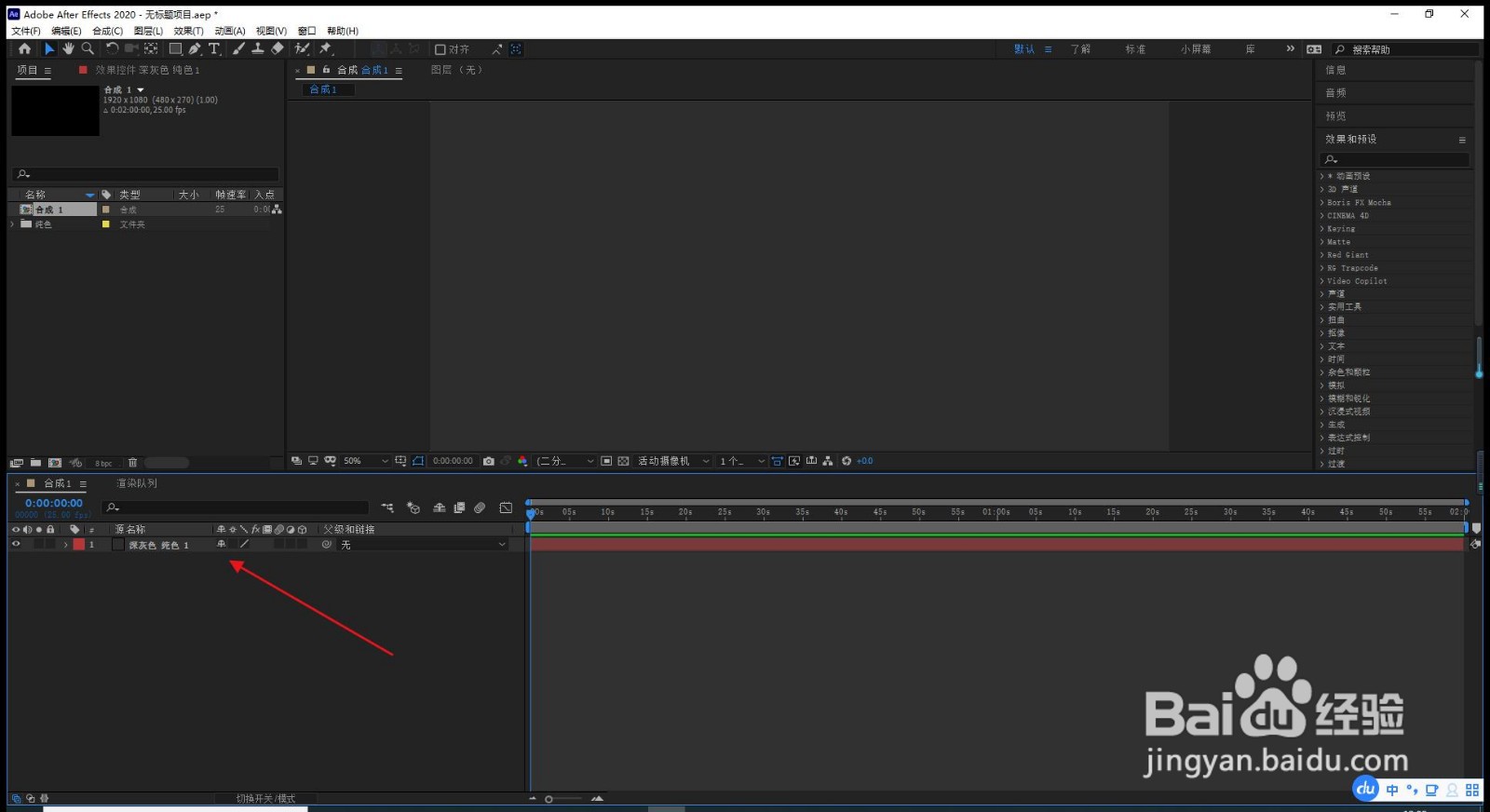
Task: Toggle transparency grid in viewer footer
Action: (624, 461)
